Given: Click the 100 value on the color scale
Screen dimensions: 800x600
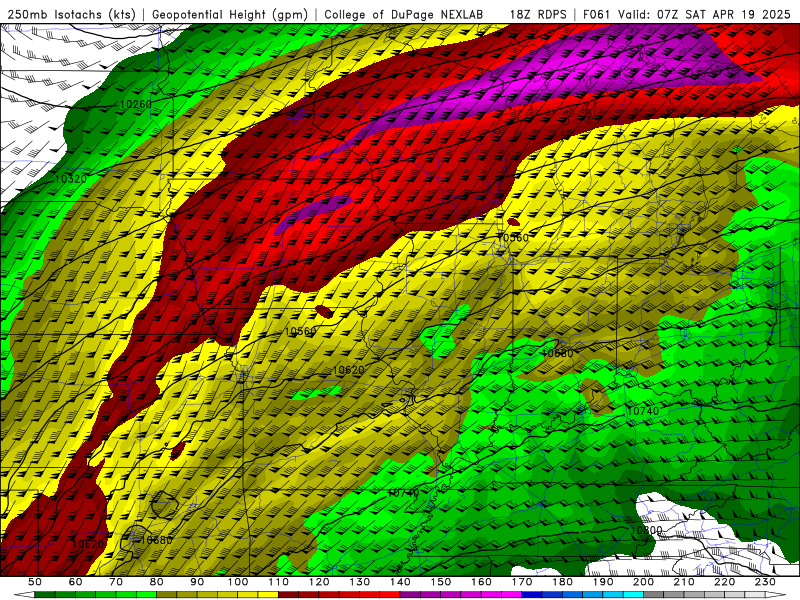Looking at the screenshot, I should [238, 582].
